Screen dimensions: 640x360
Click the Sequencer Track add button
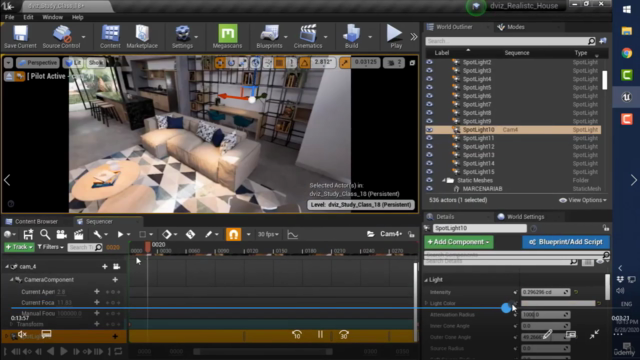pyautogui.click(x=19, y=247)
